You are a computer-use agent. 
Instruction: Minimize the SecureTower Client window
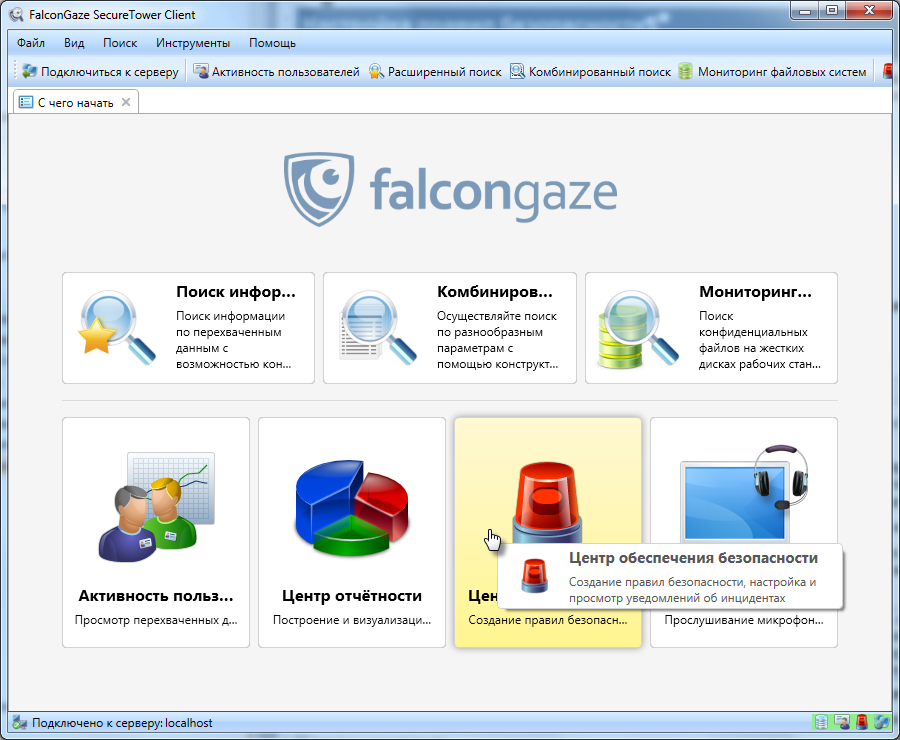pos(804,11)
